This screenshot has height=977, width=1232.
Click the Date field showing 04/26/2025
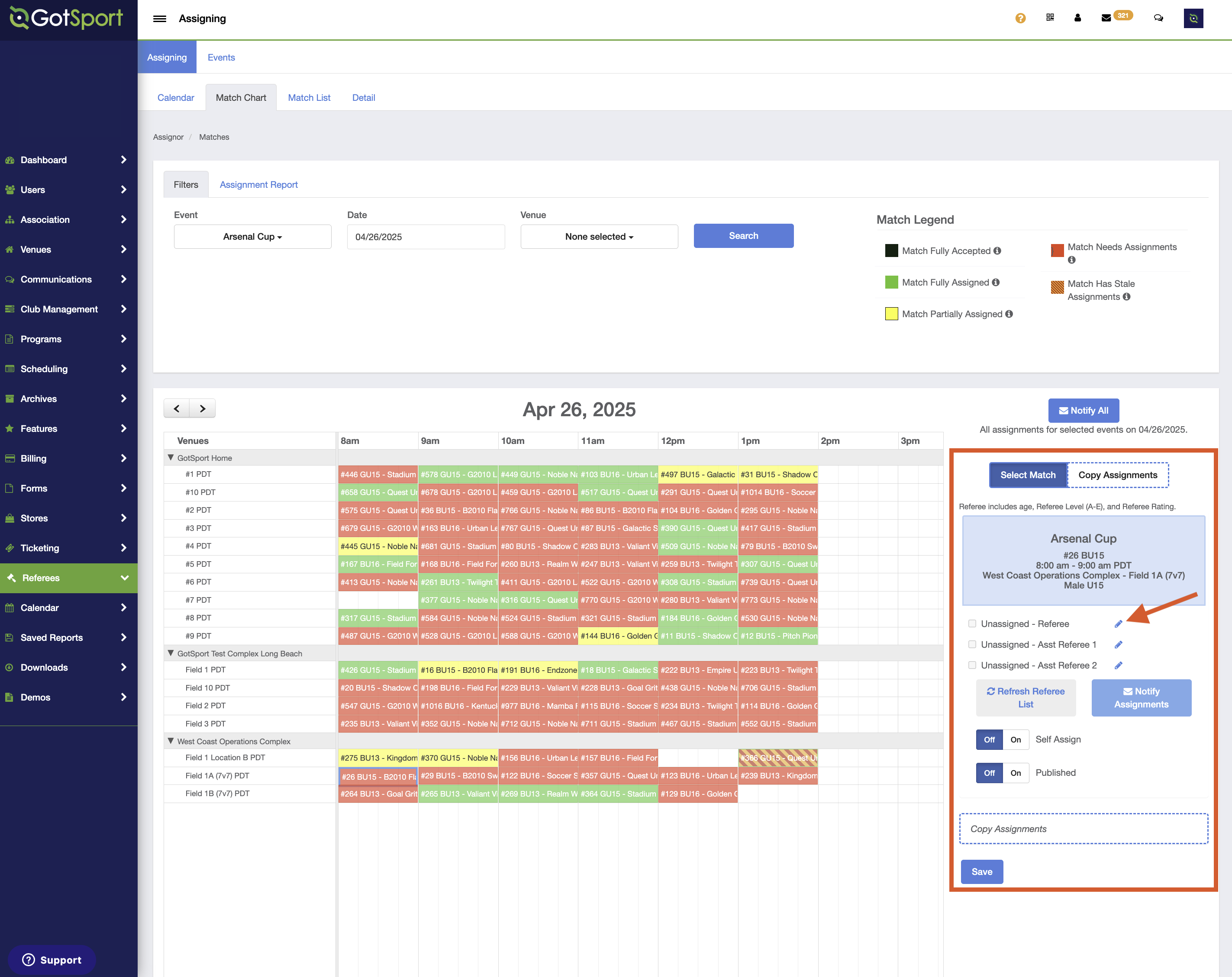(x=426, y=236)
